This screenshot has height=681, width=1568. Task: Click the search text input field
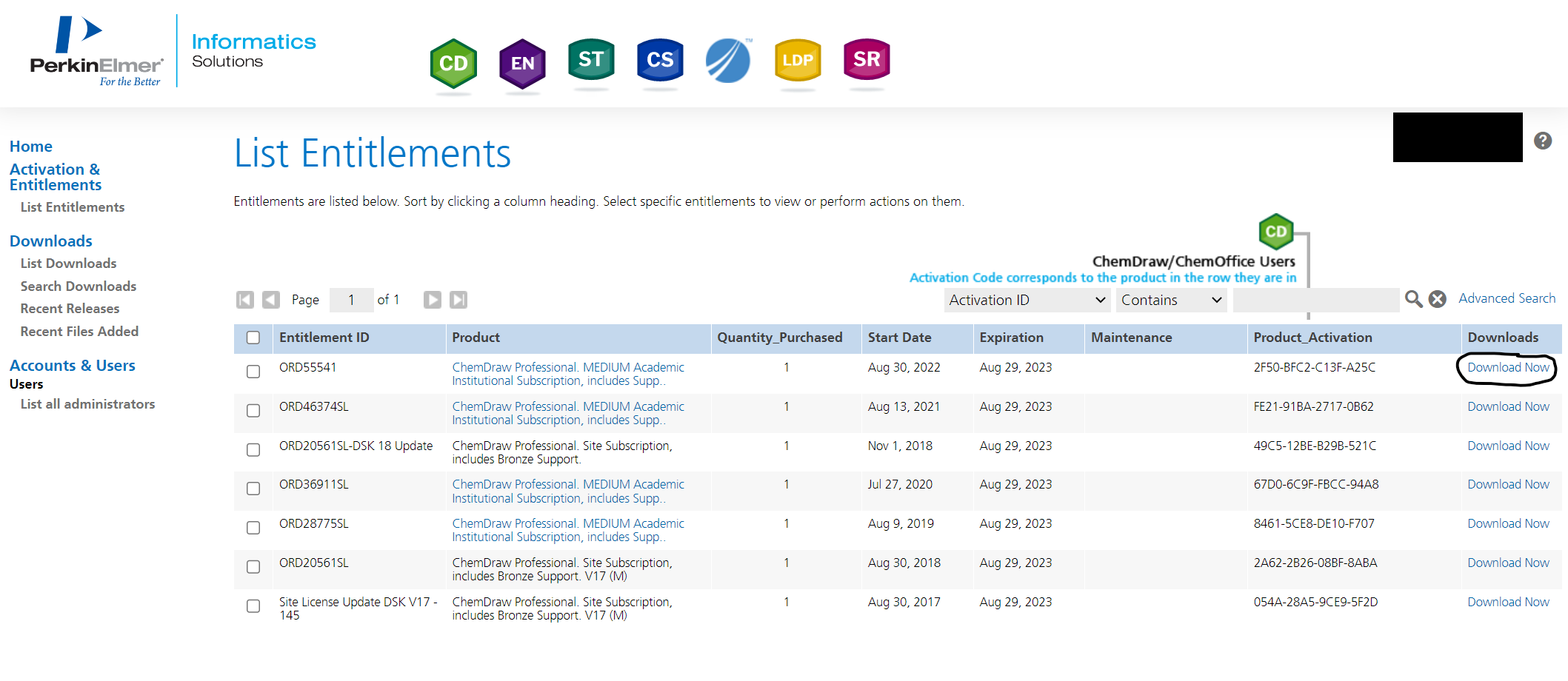point(1315,300)
